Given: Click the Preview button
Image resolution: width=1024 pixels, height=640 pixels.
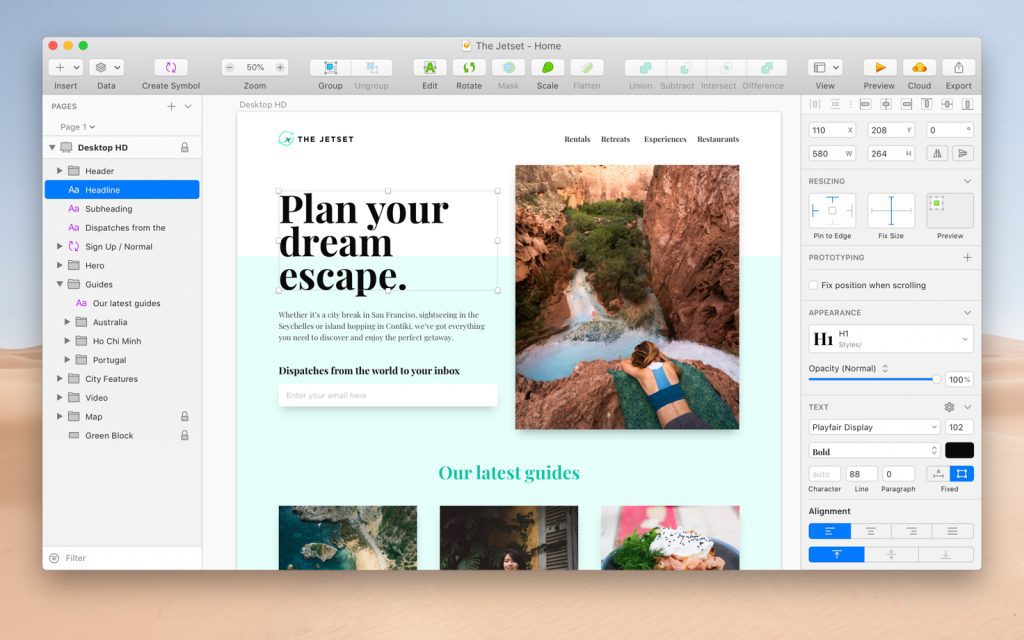Looking at the screenshot, I should point(878,67).
